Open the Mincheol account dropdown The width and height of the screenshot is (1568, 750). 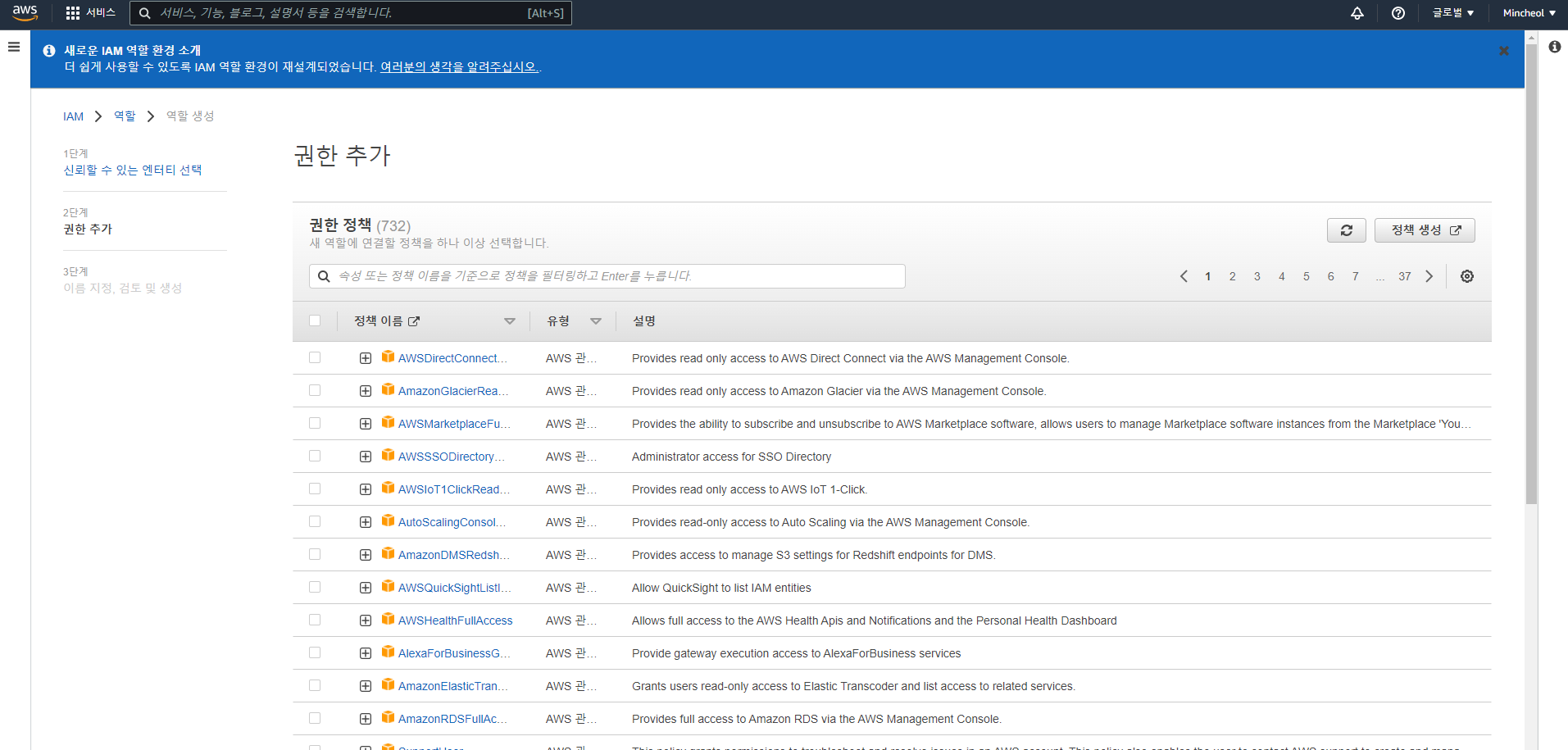[x=1529, y=13]
